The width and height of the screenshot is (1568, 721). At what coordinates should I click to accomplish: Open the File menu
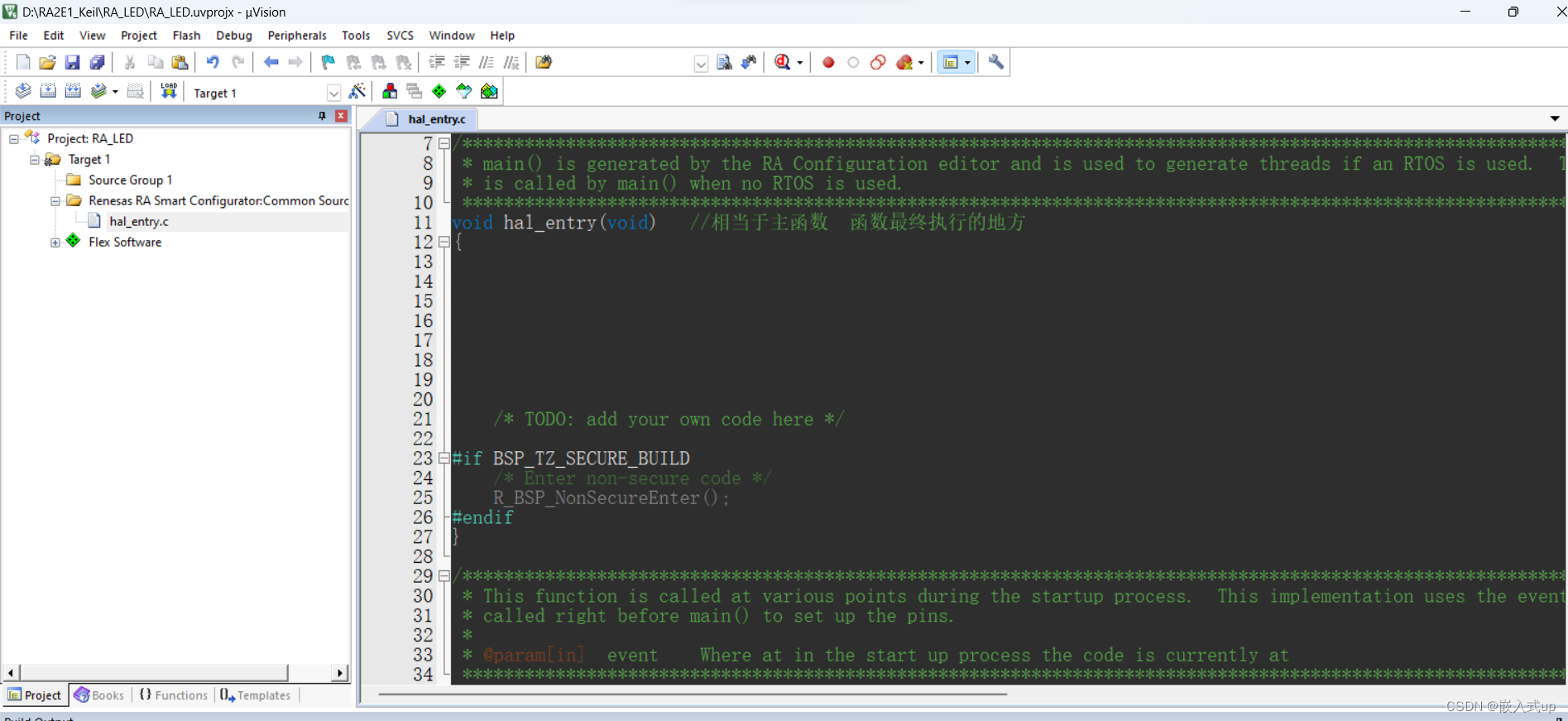tap(18, 36)
